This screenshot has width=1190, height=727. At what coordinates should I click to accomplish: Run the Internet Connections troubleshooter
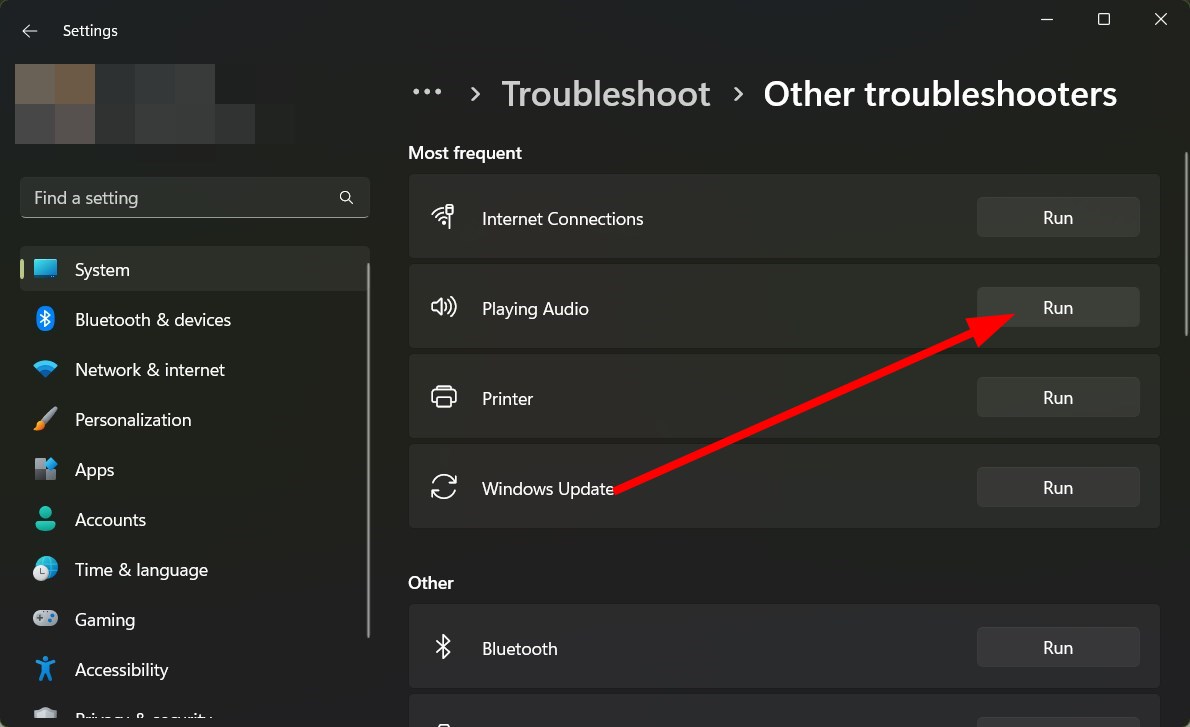[1057, 218]
